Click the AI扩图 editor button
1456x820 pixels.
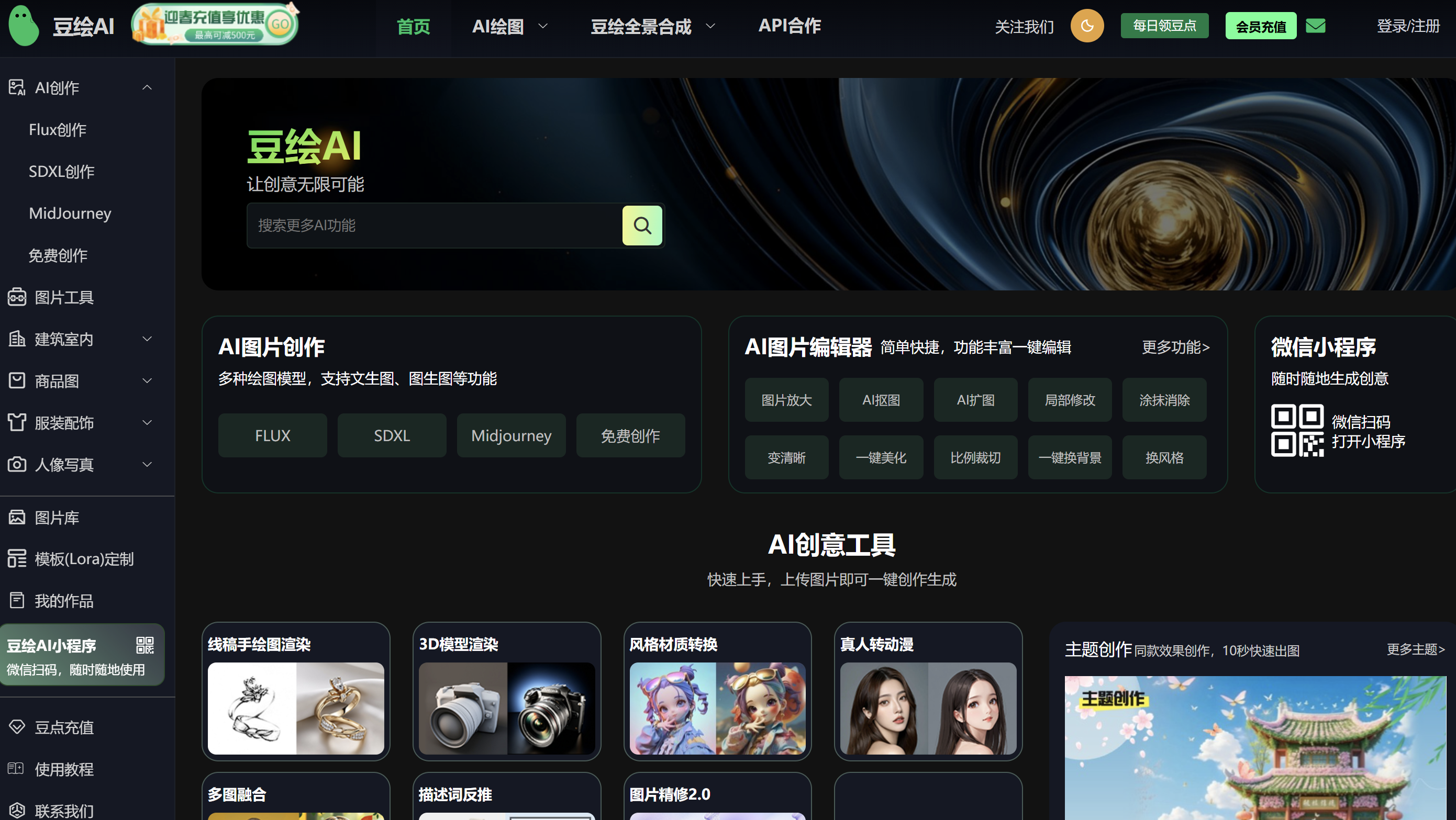coord(975,400)
